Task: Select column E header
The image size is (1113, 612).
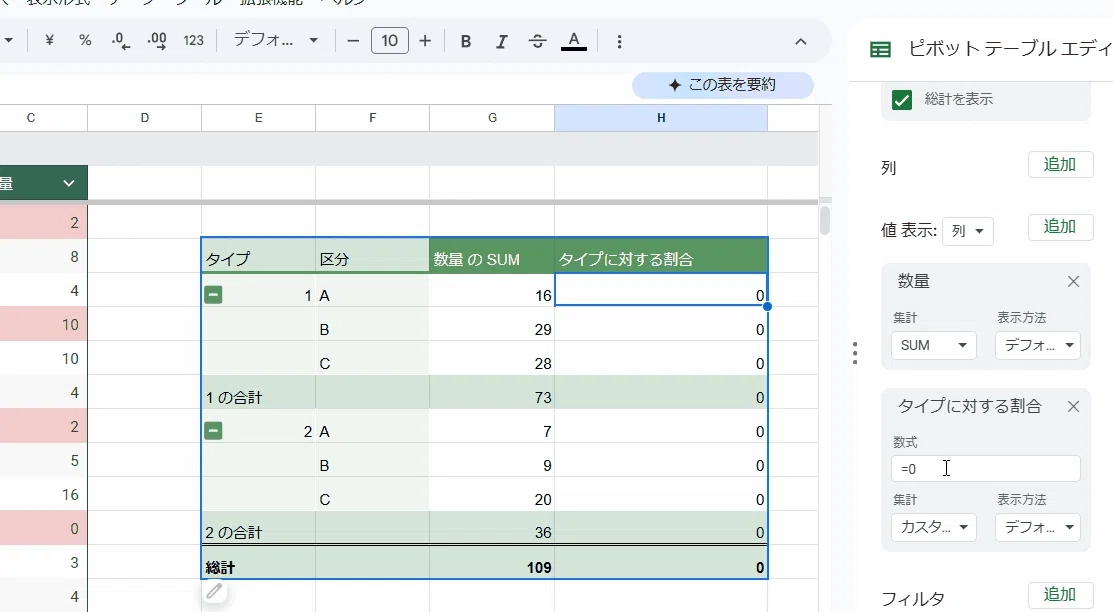Action: [258, 118]
